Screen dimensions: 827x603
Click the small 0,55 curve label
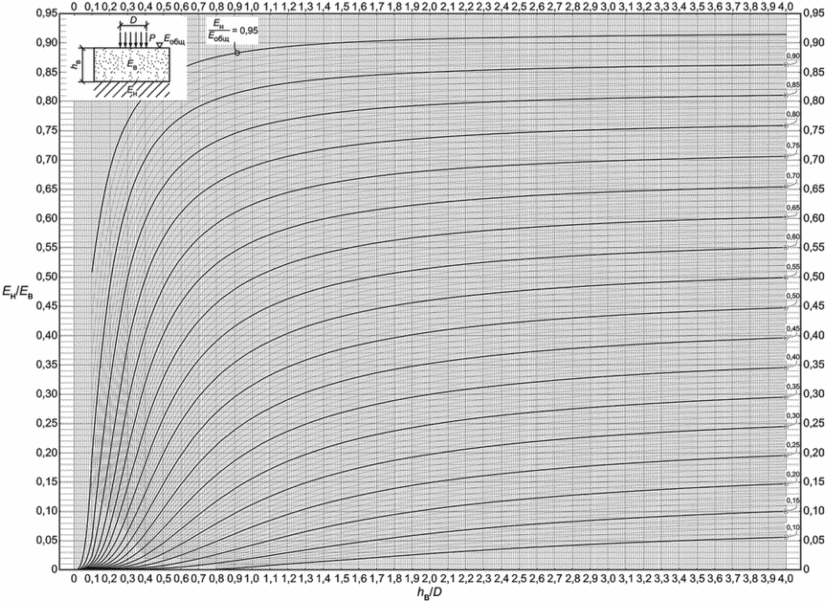(x=793, y=267)
